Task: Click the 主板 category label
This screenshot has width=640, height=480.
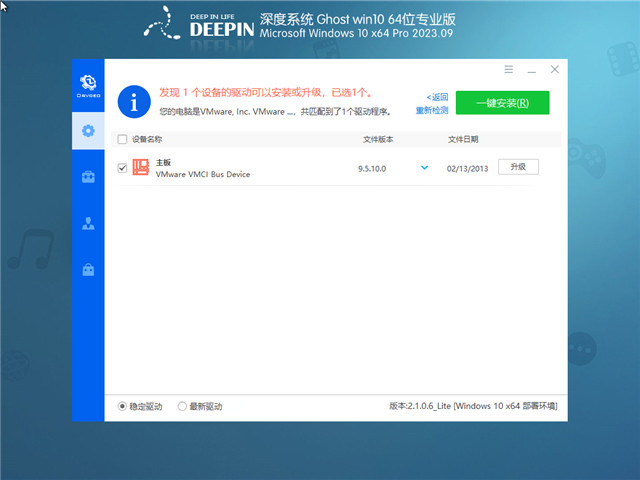Action: point(163,162)
